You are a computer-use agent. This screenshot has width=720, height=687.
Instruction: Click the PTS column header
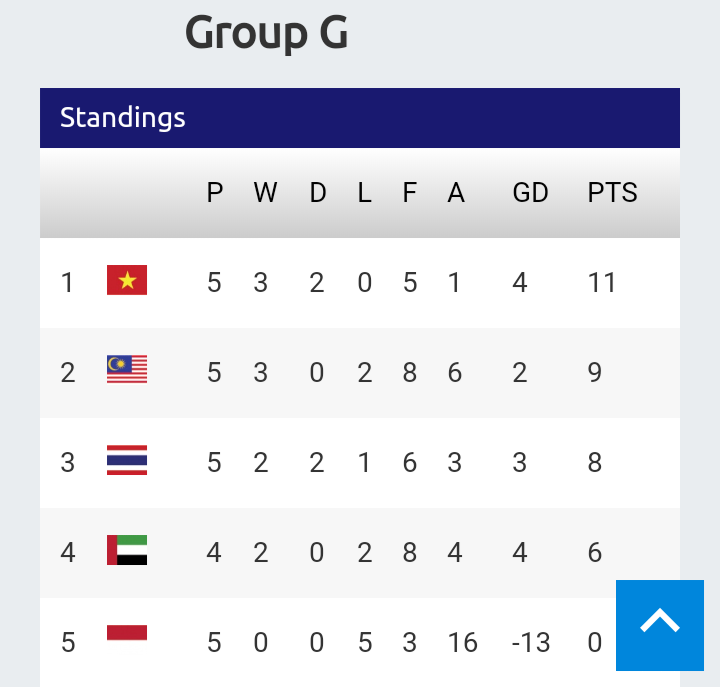pyautogui.click(x=612, y=193)
